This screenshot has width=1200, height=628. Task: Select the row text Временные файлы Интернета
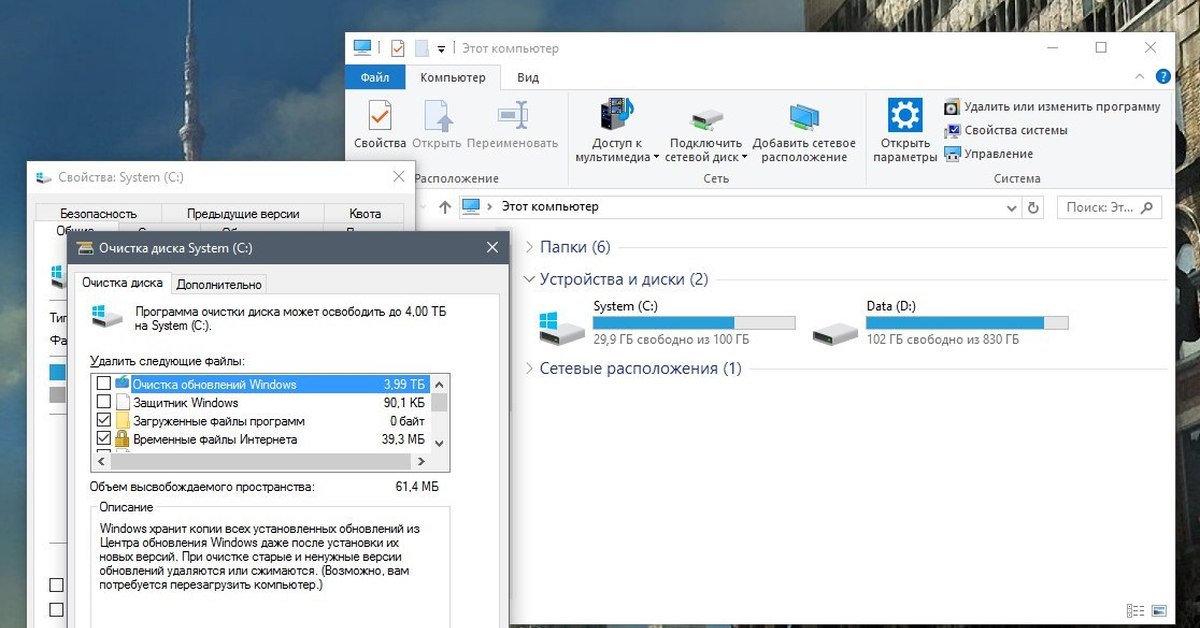click(x=214, y=438)
